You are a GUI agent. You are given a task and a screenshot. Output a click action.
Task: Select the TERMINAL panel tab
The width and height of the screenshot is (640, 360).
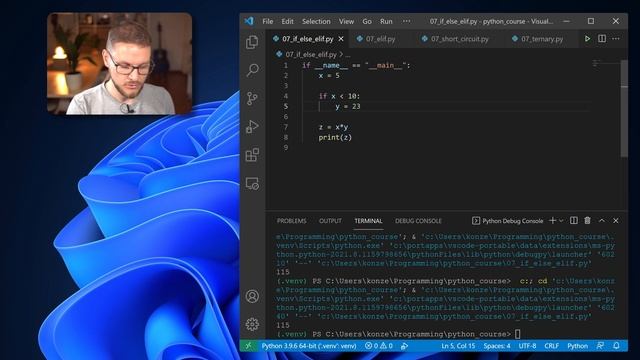tap(368, 221)
